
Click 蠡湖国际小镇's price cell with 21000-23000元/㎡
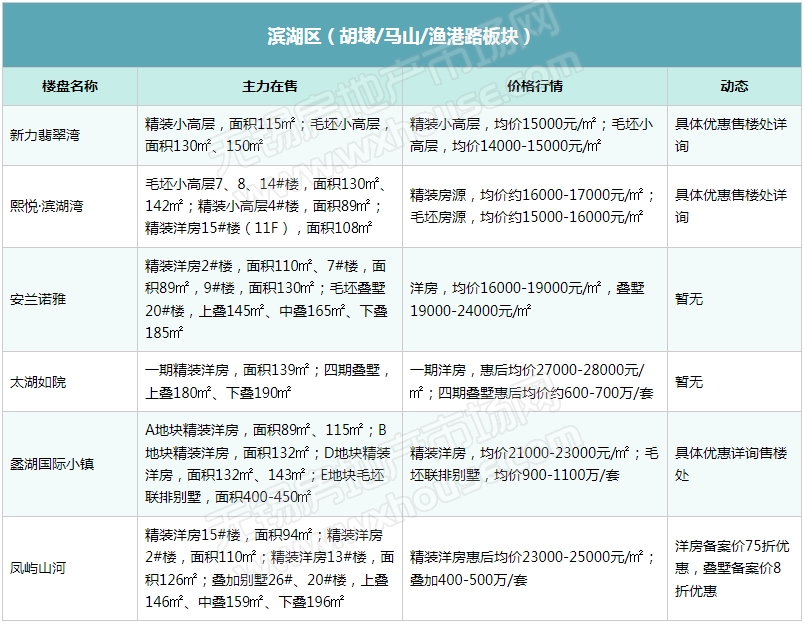point(534,463)
